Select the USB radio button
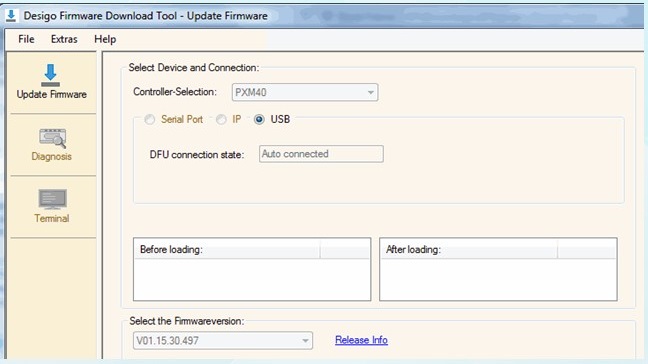The height and width of the screenshot is (364, 648). [x=259, y=119]
